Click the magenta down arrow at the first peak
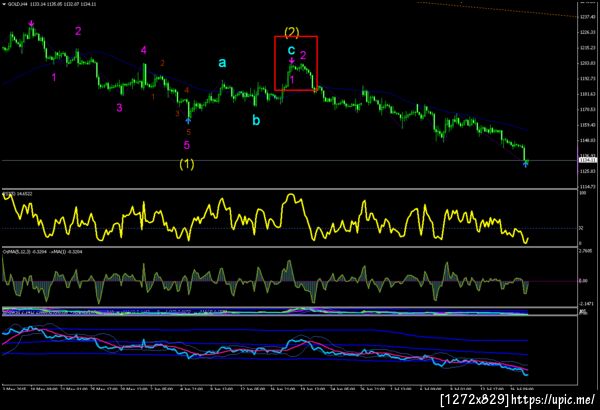The width and height of the screenshot is (600, 410). (x=31, y=23)
